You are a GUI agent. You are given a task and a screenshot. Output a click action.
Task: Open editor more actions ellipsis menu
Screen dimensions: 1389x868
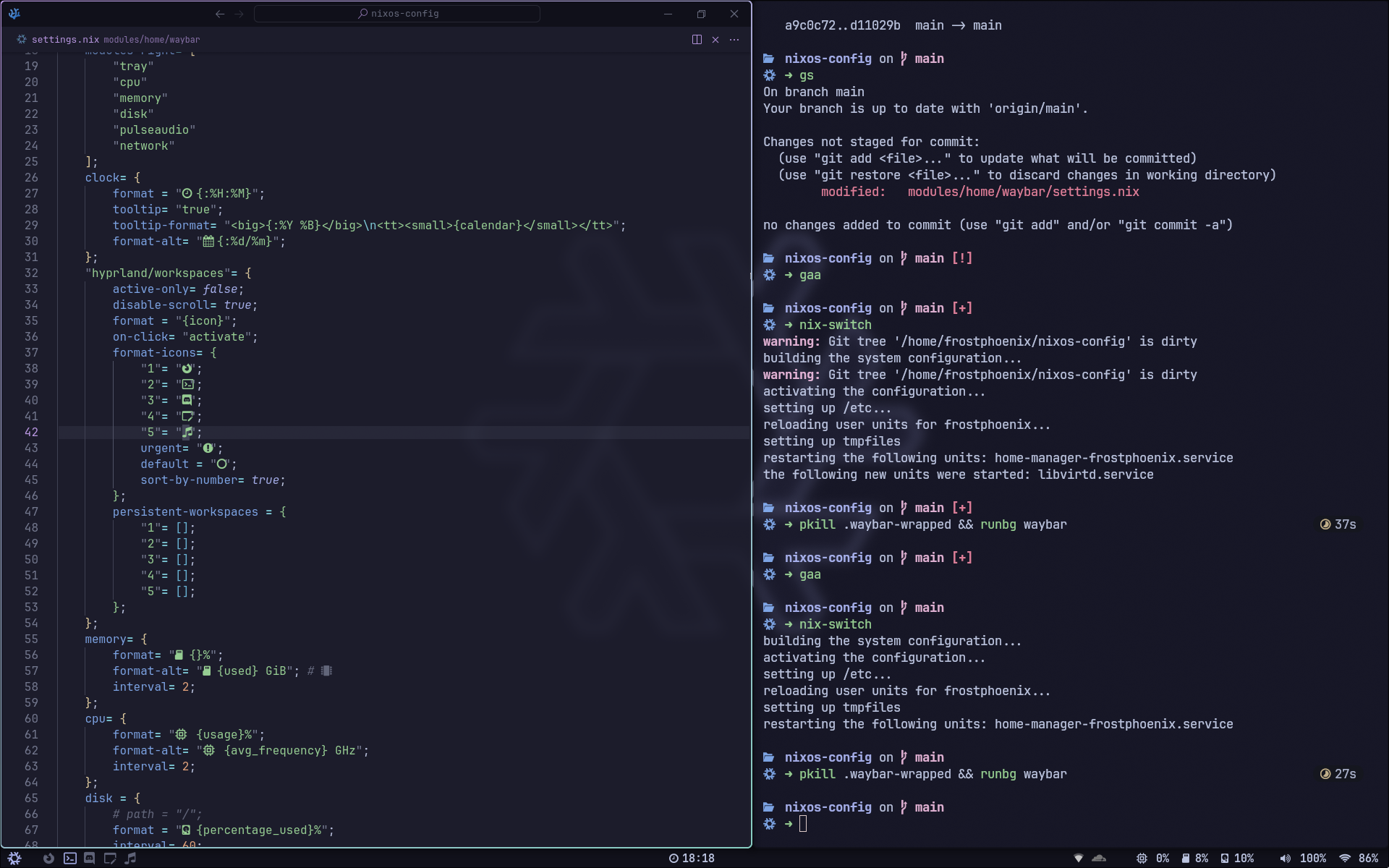(x=734, y=40)
